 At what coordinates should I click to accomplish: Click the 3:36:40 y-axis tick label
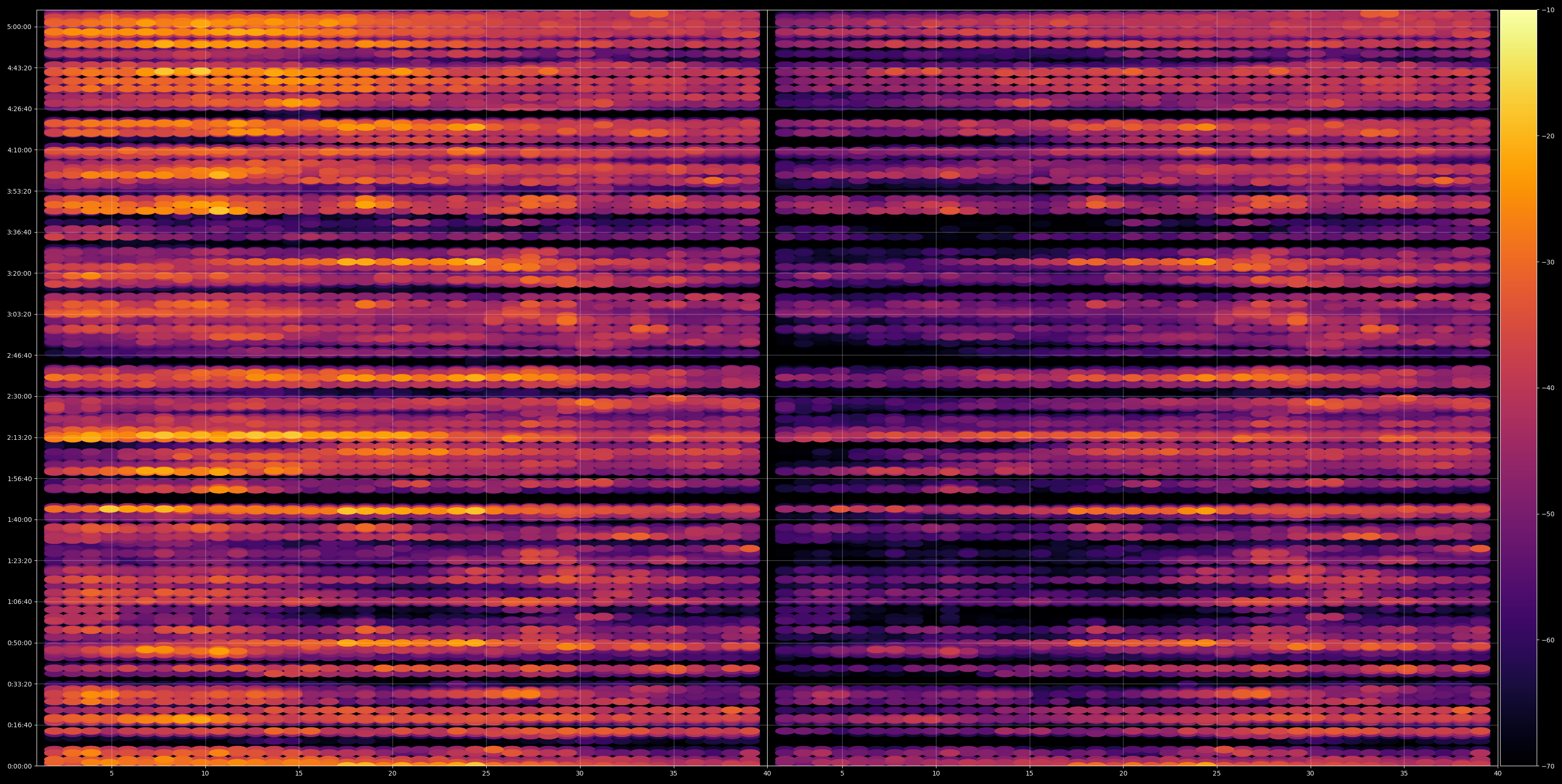(19, 232)
